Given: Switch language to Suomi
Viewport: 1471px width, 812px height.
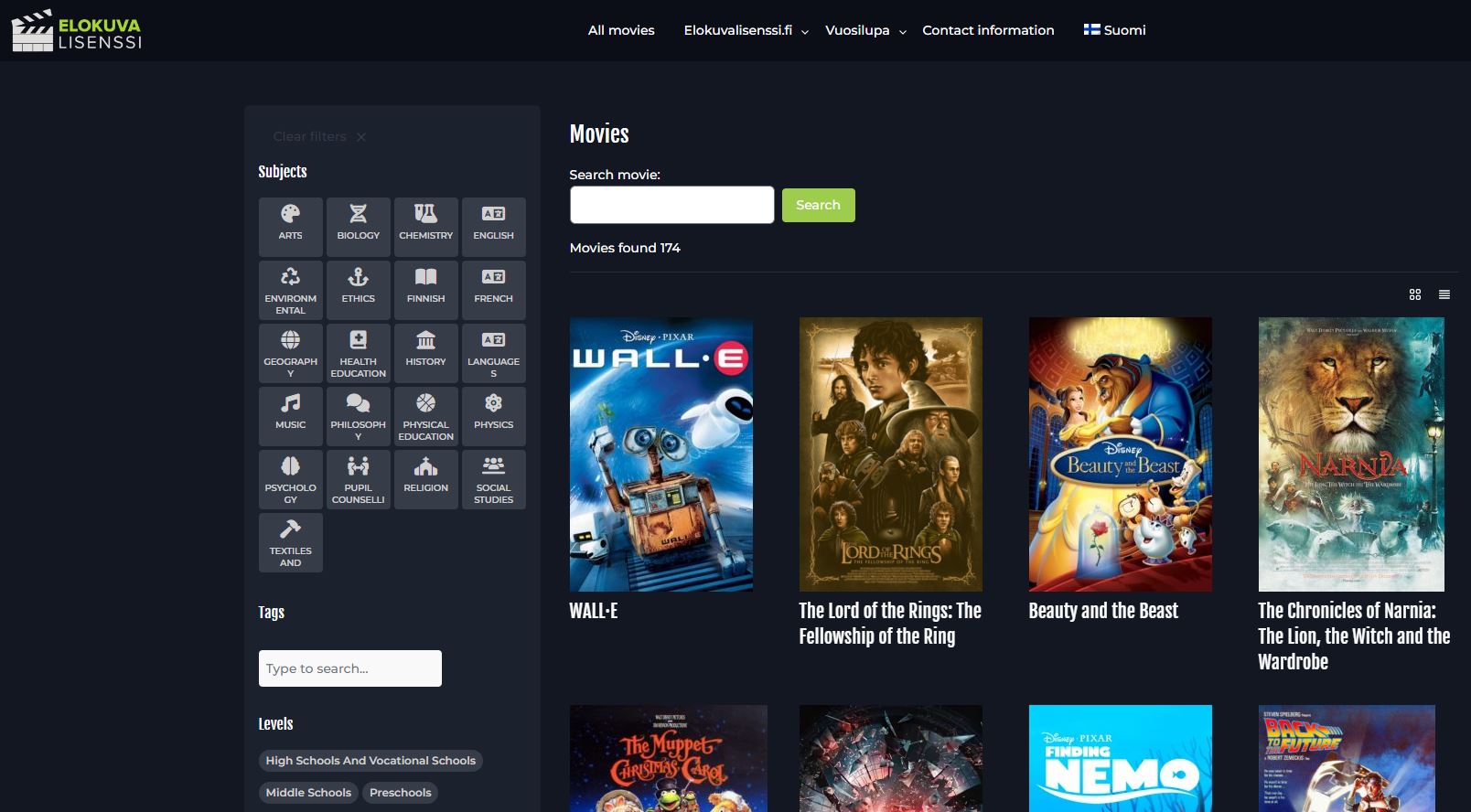Looking at the screenshot, I should pyautogui.click(x=1114, y=30).
